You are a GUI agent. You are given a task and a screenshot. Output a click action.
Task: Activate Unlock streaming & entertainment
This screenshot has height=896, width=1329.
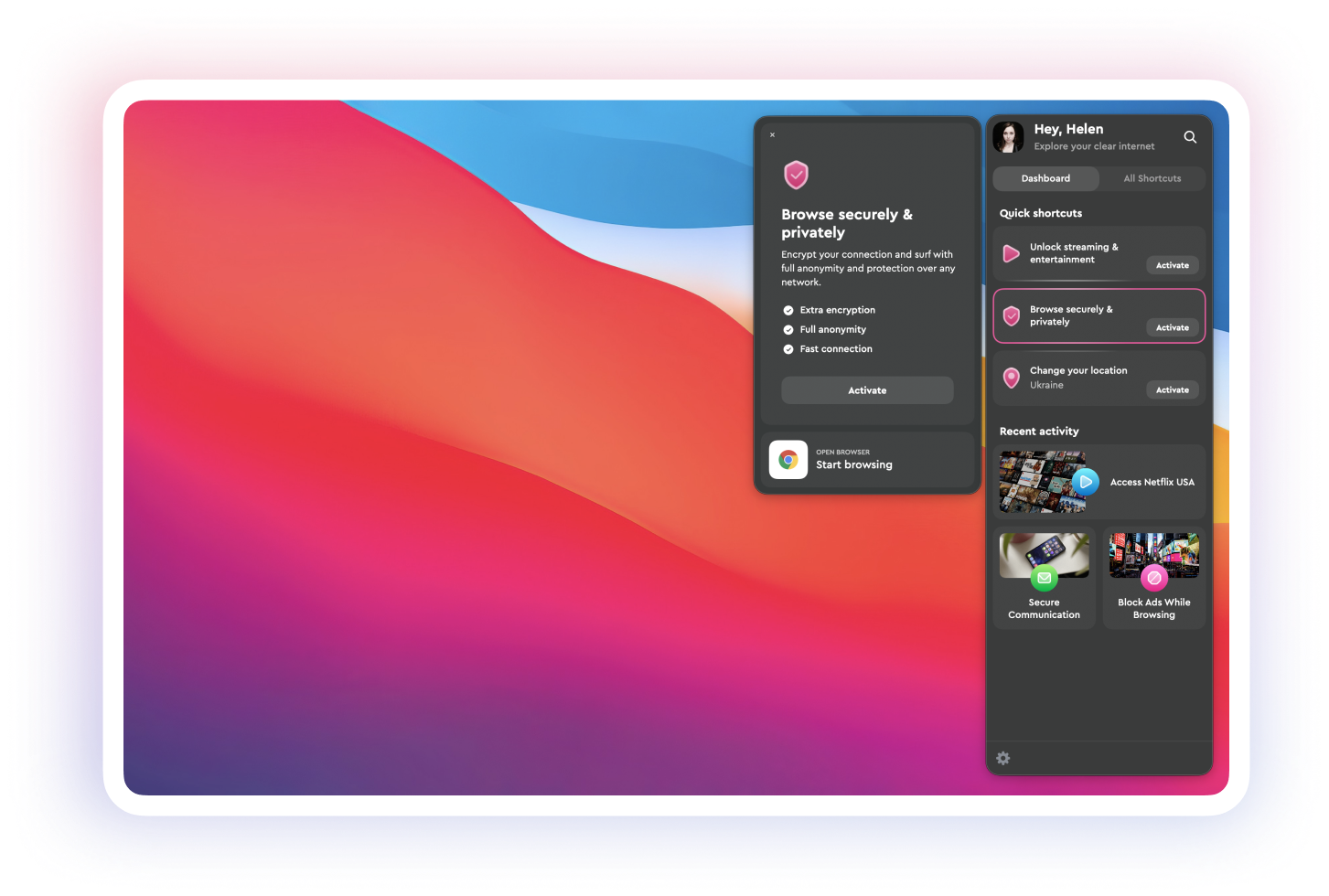1173,265
